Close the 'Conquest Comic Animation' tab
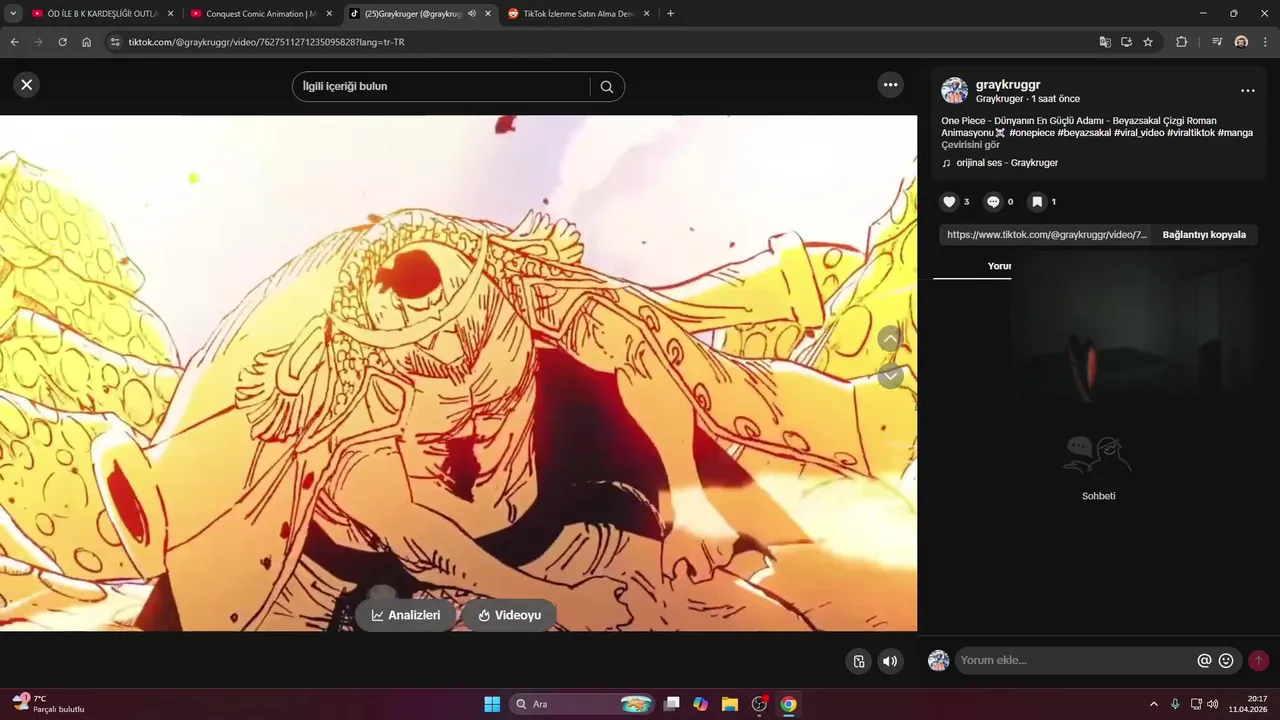Image resolution: width=1280 pixels, height=720 pixels. (329, 14)
